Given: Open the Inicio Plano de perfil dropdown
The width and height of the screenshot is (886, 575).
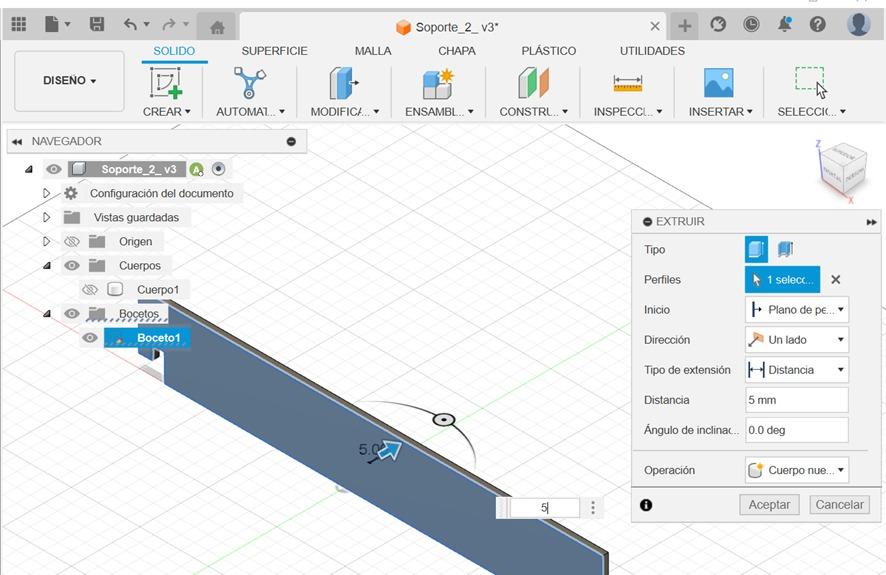Looking at the screenshot, I should 797,310.
